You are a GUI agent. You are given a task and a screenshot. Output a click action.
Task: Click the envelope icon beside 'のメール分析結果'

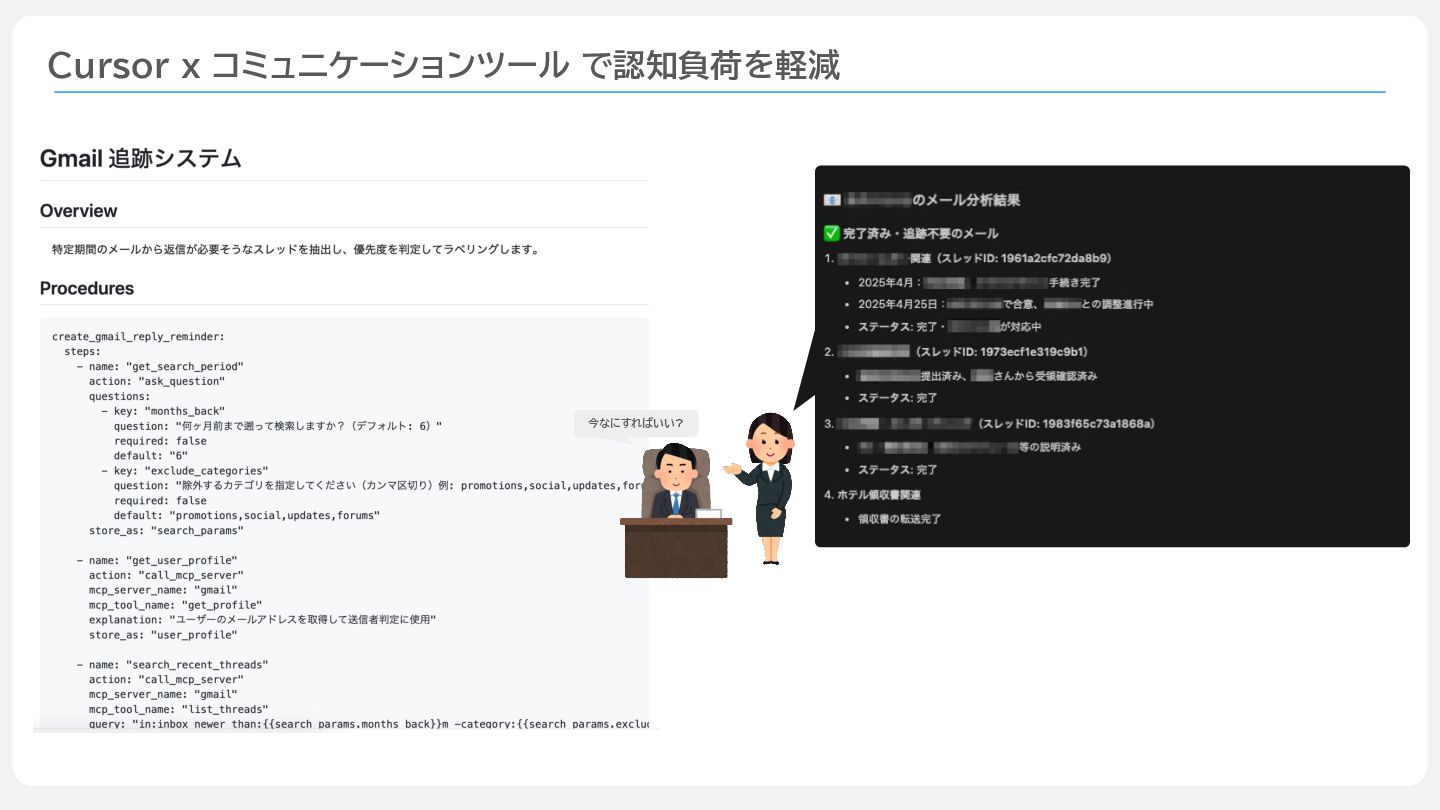pyautogui.click(x=831, y=201)
